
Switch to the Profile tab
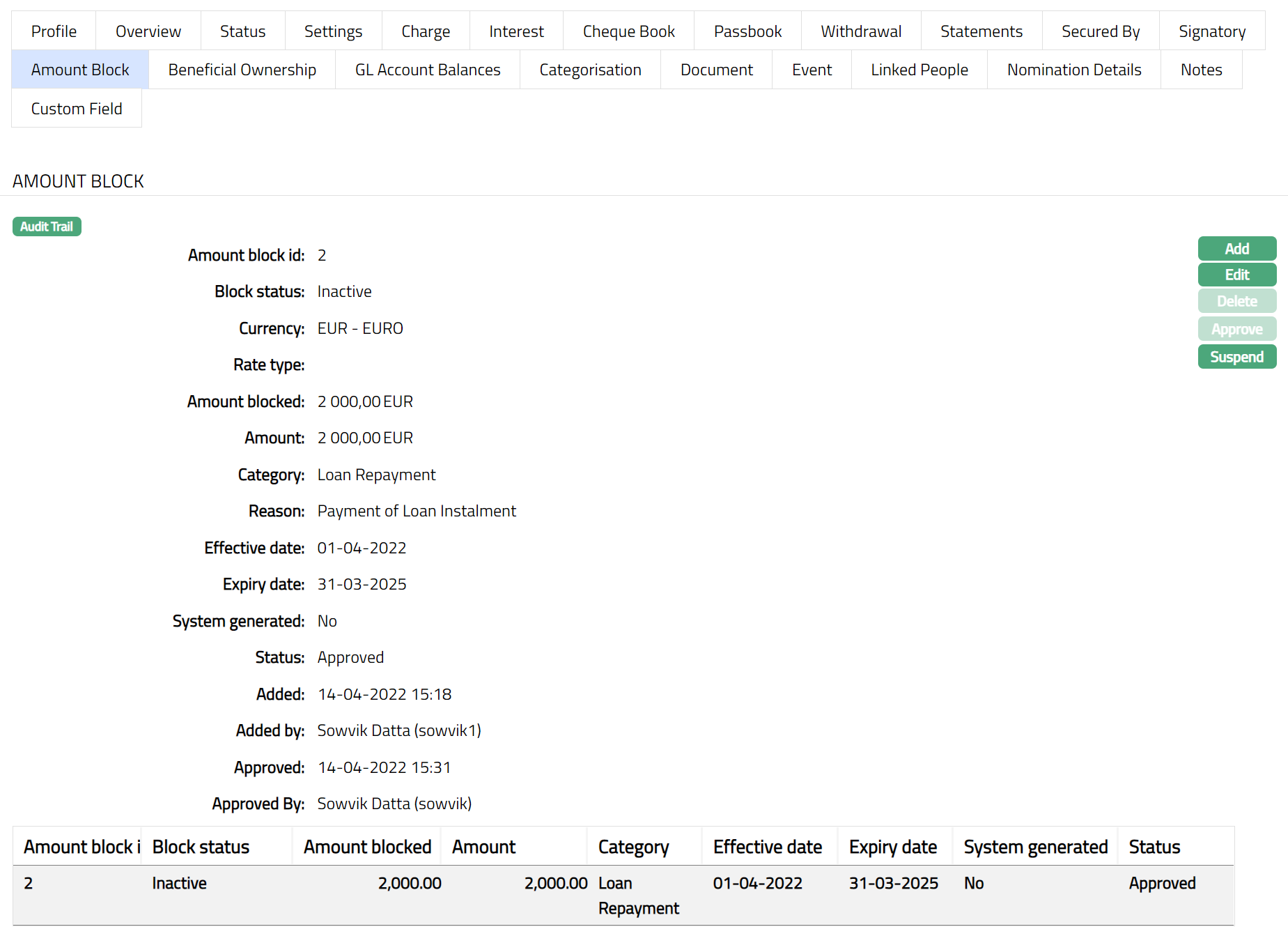pos(54,31)
